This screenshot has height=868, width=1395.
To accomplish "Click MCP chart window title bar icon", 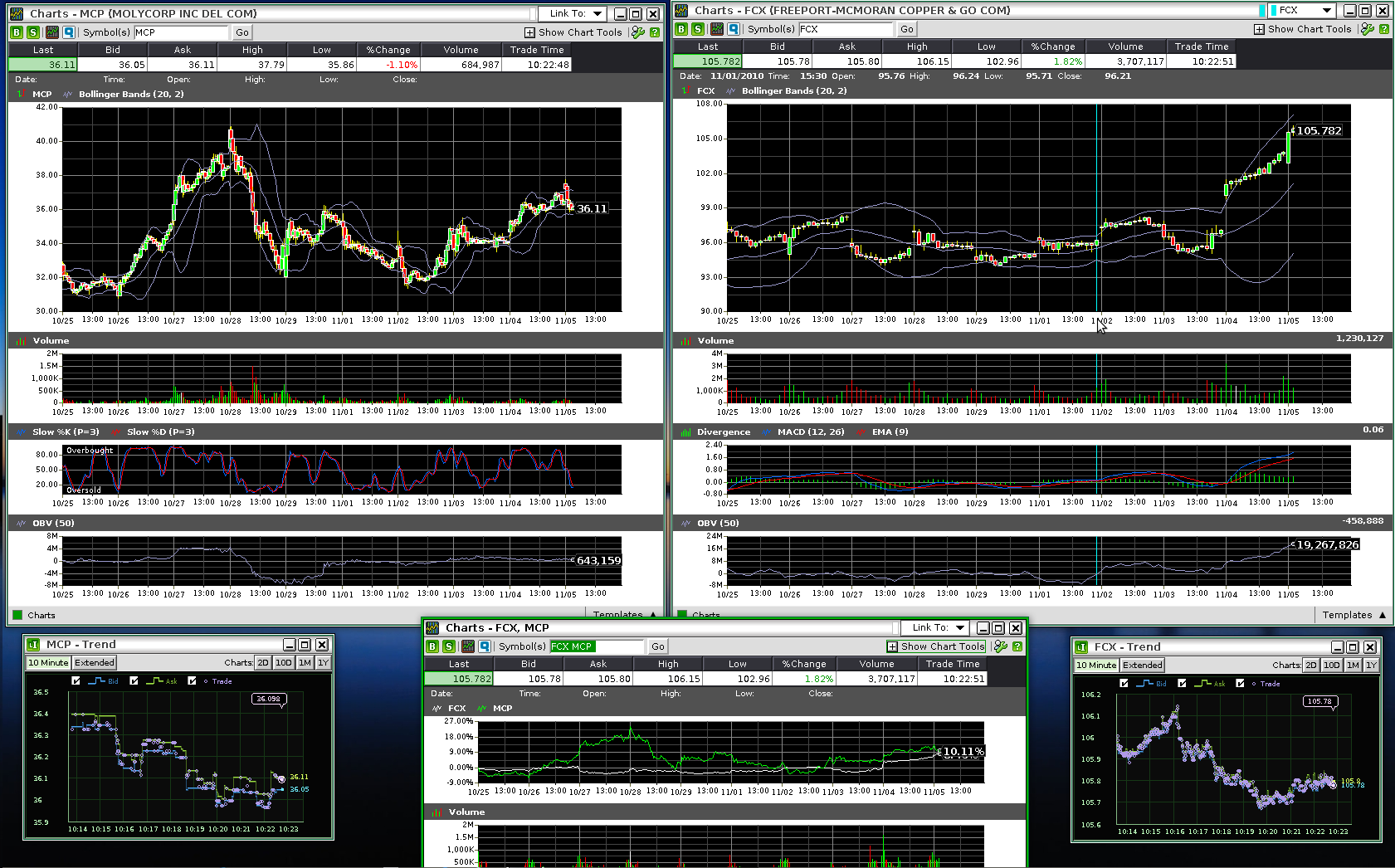I will click(17, 14).
